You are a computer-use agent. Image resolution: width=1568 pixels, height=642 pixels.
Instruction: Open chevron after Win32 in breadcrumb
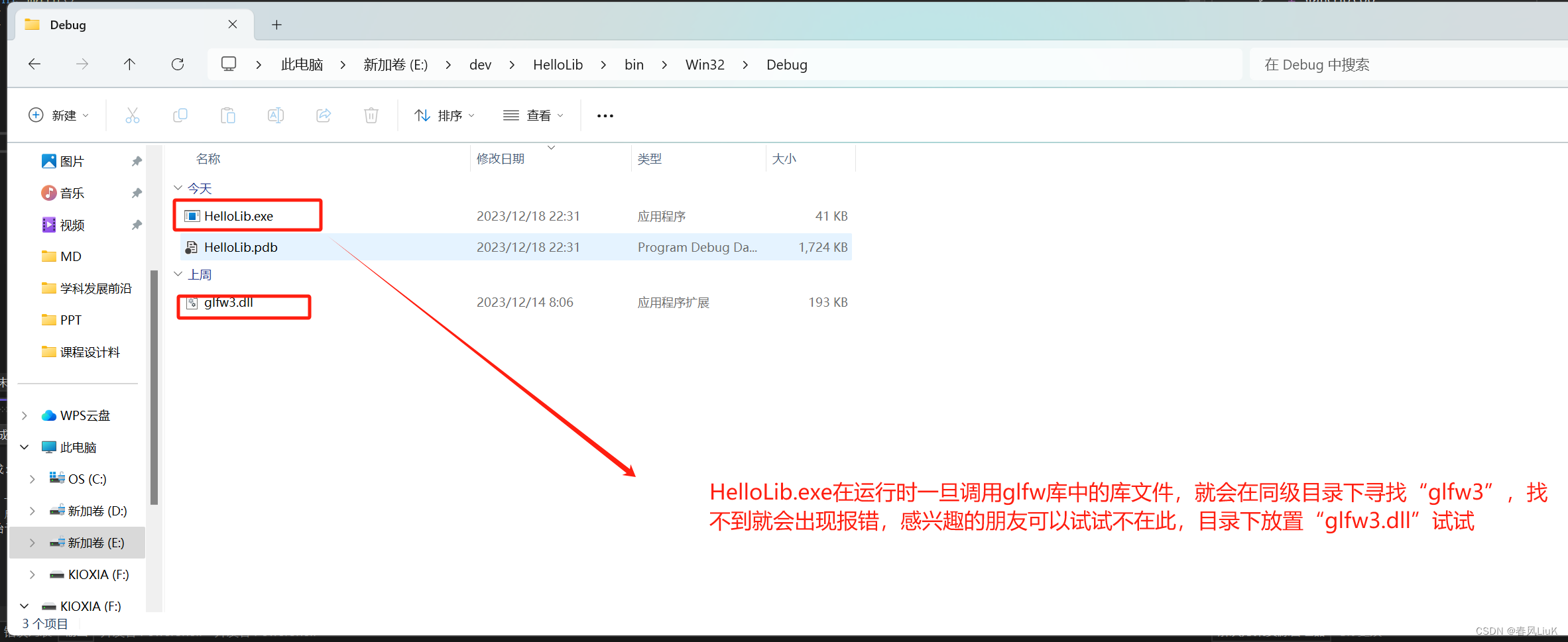point(745,65)
